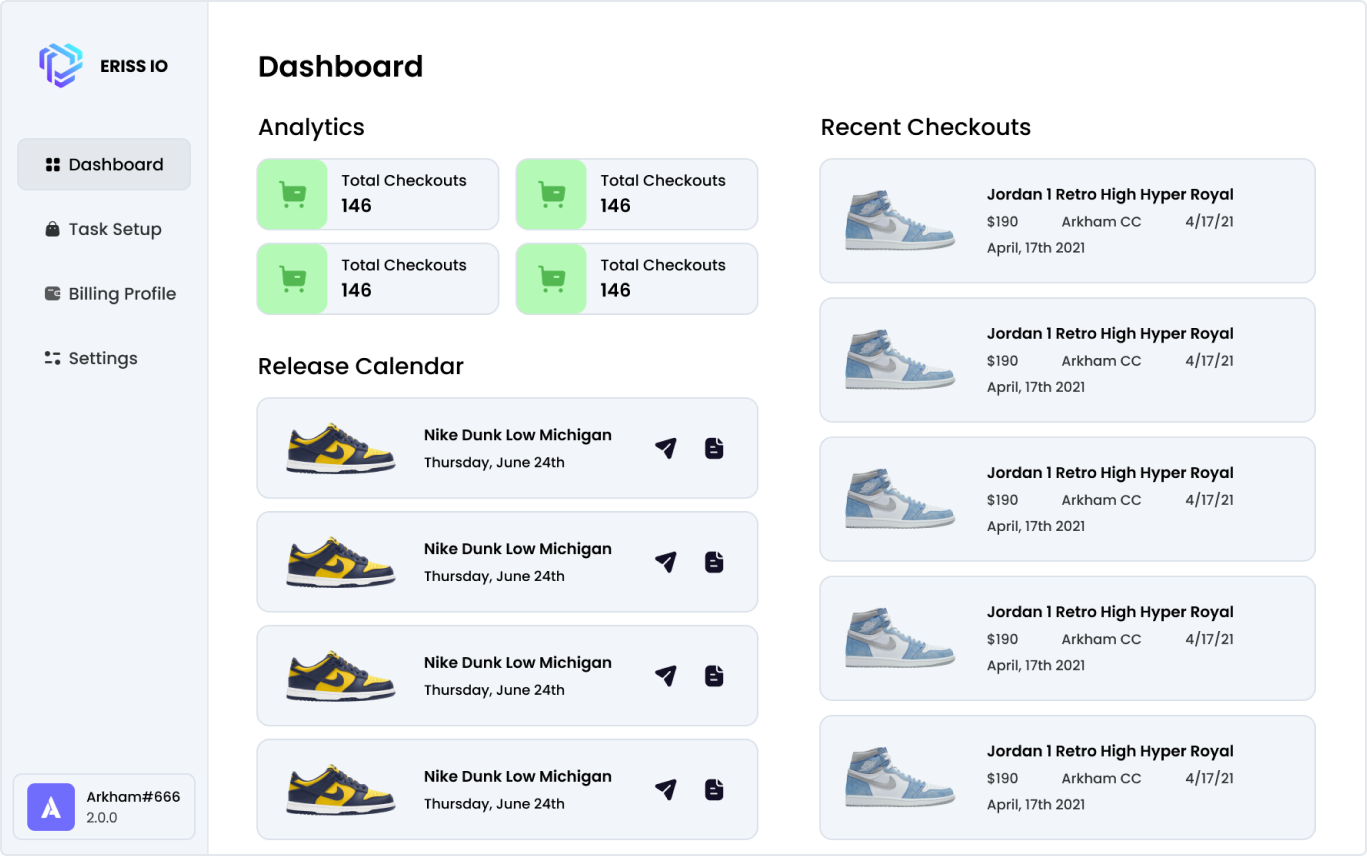Click the 2.0.0 version label

[102, 818]
